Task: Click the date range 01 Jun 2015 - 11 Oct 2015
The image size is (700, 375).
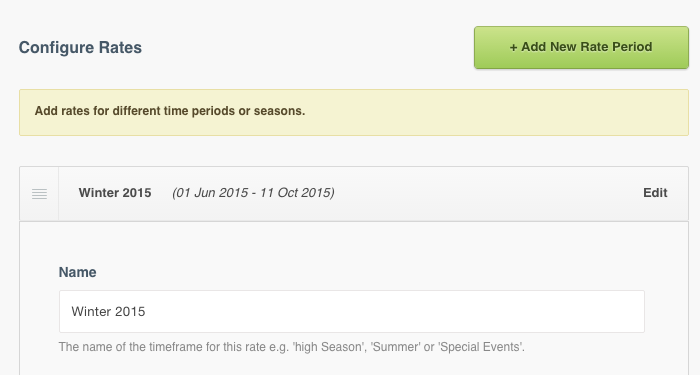Action: pyautogui.click(x=254, y=193)
